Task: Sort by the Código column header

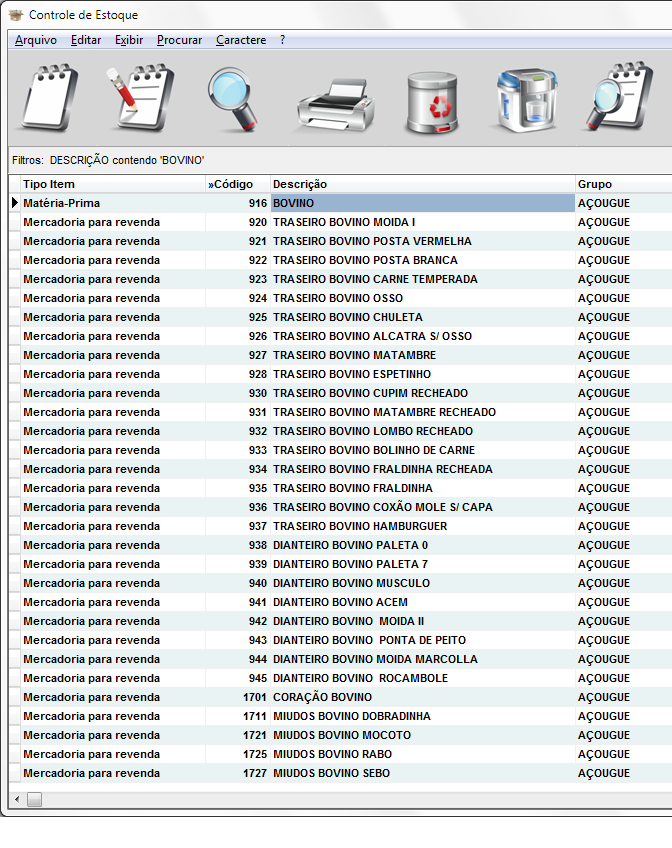Action: coord(237,184)
